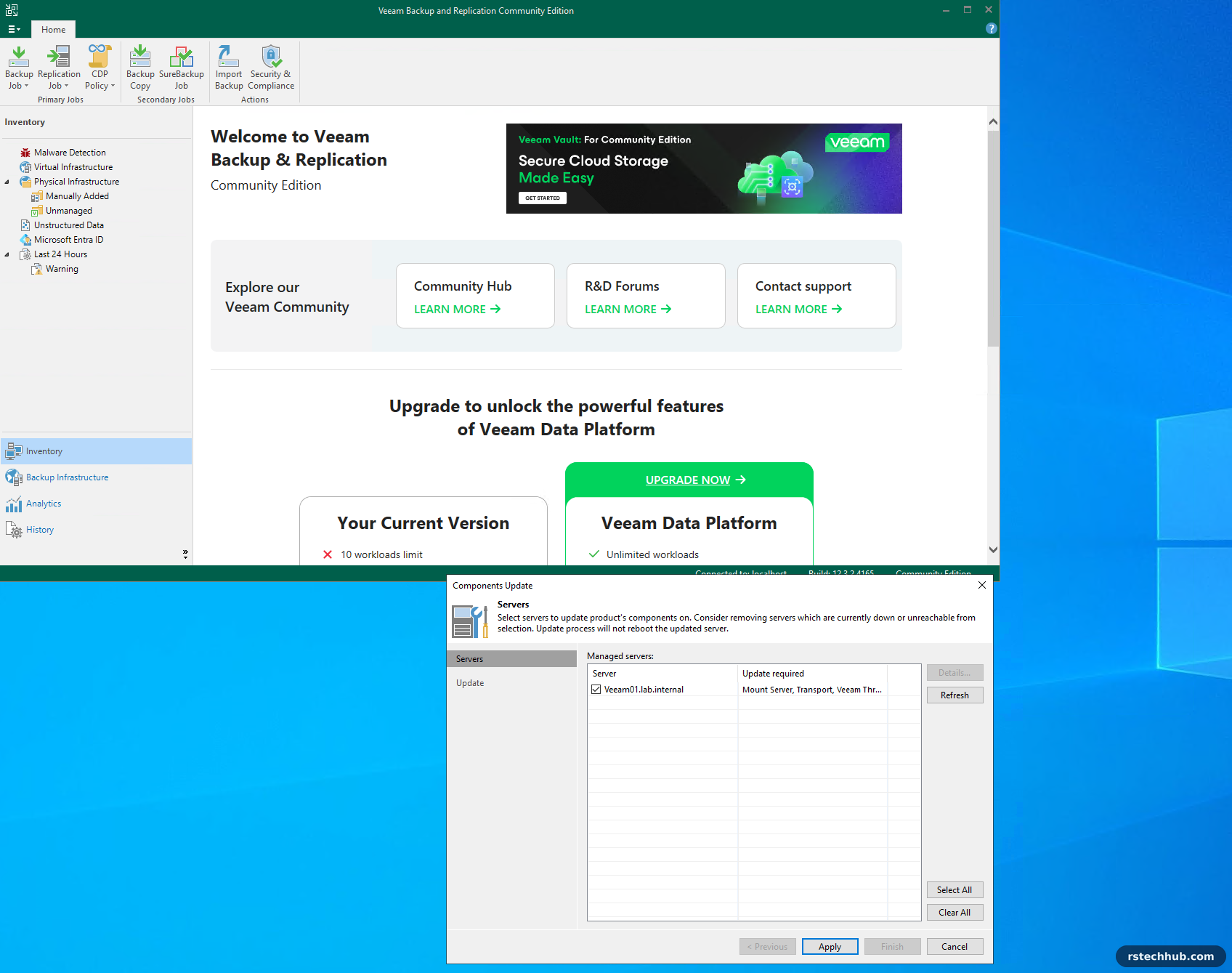Screen dimensions: 1232x973
Task: Select Manually Added under Physical Infrastructure
Action: pyautogui.click(x=76, y=196)
